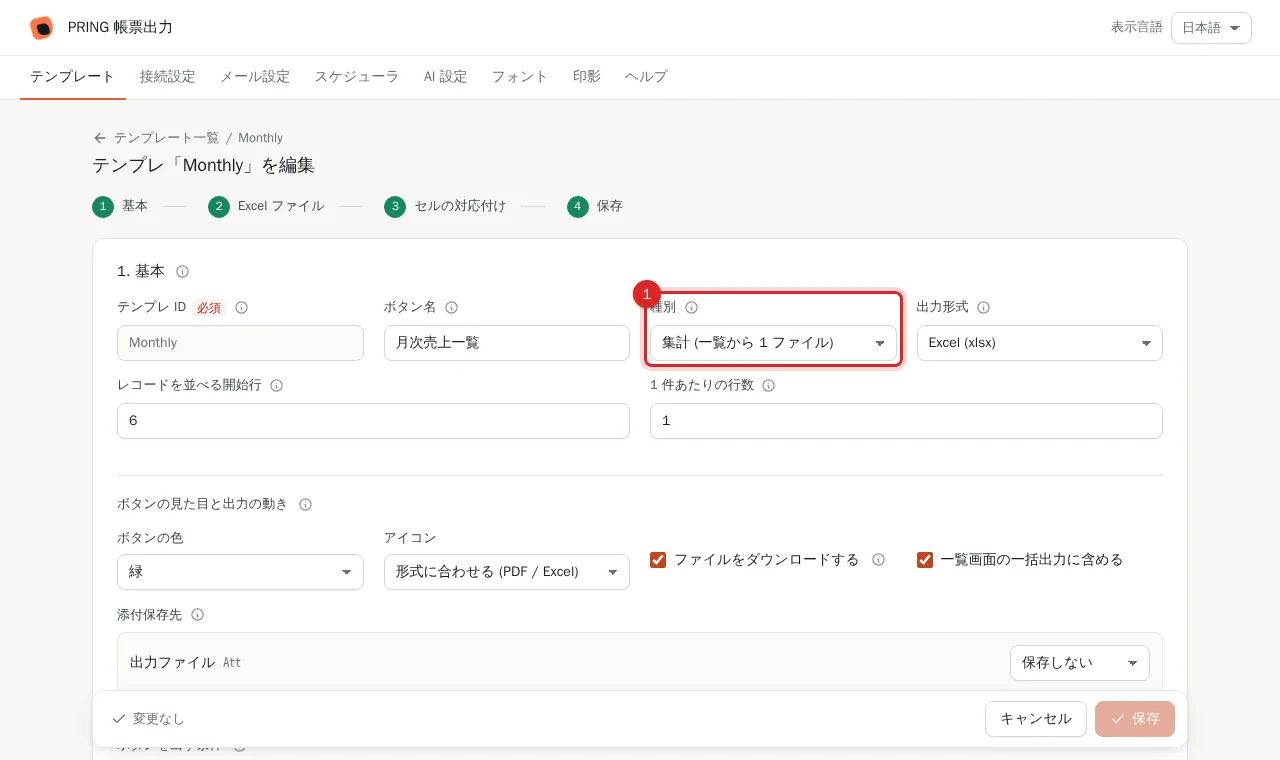The width and height of the screenshot is (1280, 760).
Task: Uncheck 一覧画面の一括出力に含める checkbox
Action: pyautogui.click(x=925, y=560)
